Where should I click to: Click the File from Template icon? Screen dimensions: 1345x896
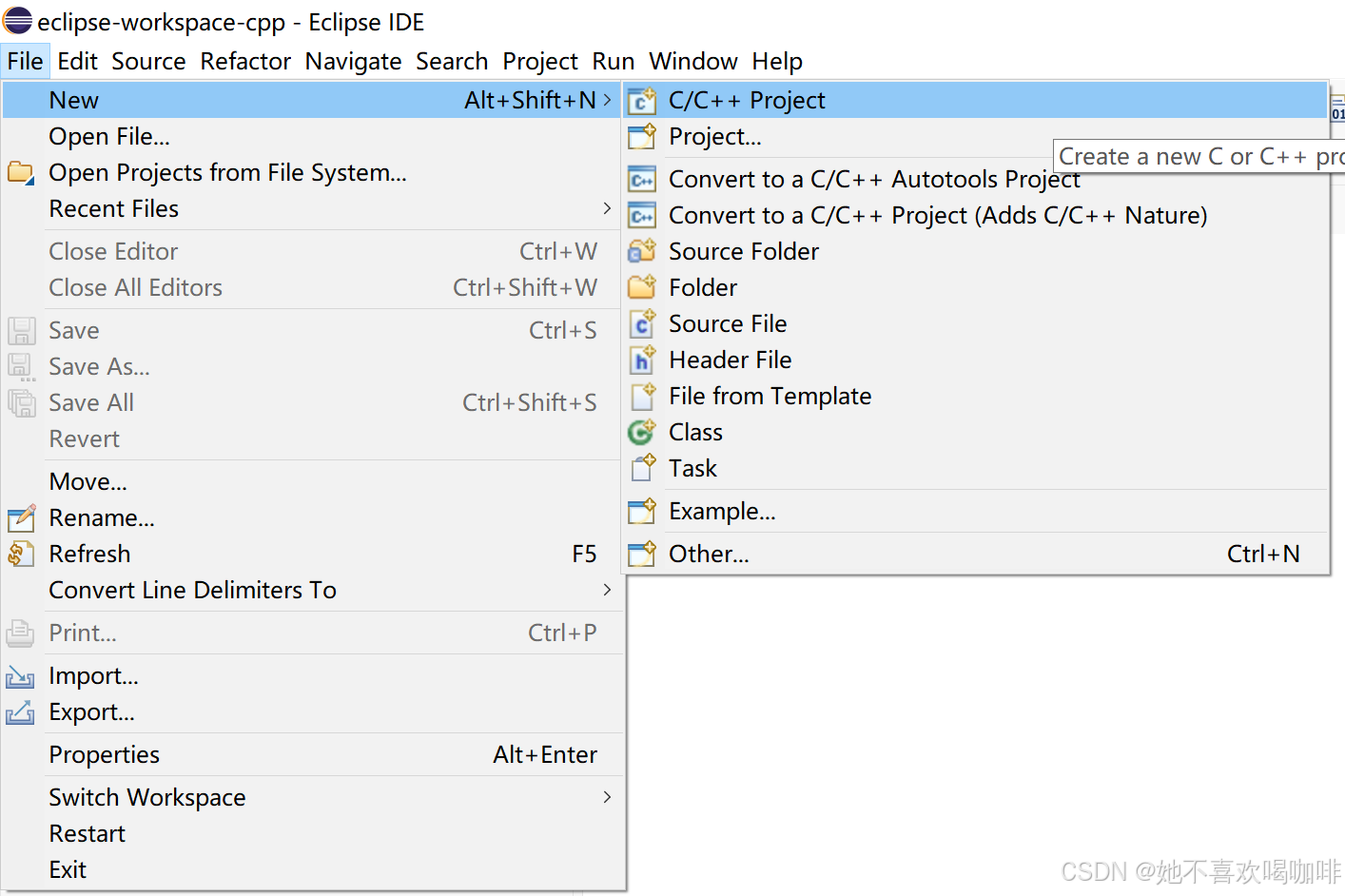642,396
